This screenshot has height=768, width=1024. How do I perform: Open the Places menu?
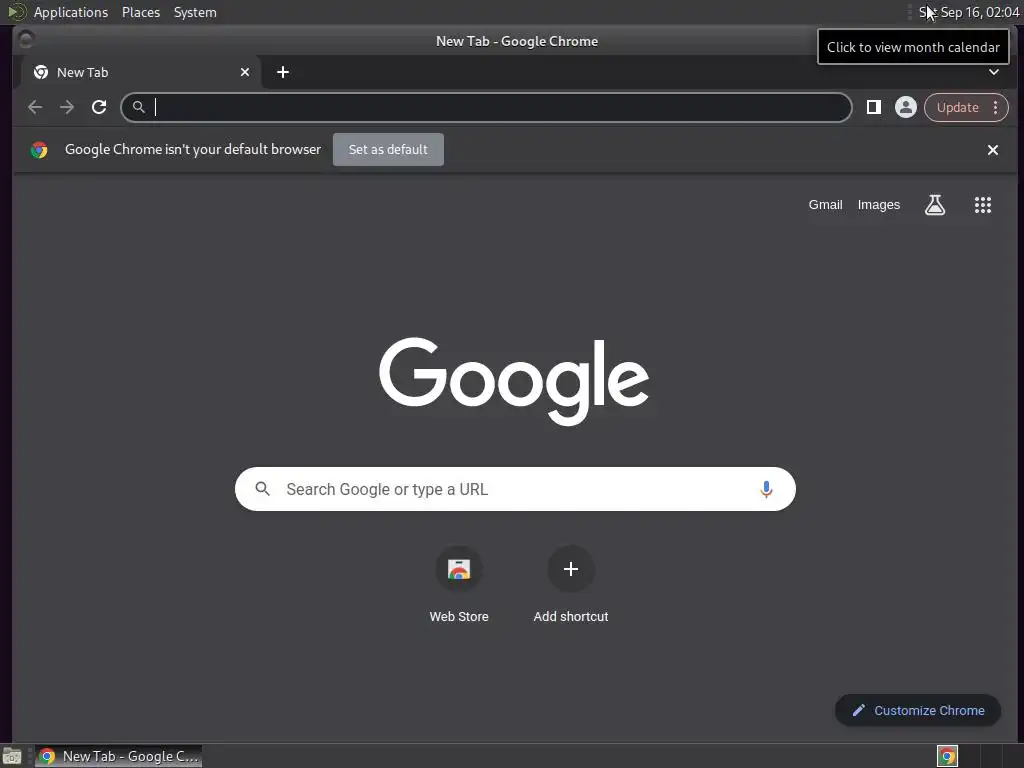[141, 12]
